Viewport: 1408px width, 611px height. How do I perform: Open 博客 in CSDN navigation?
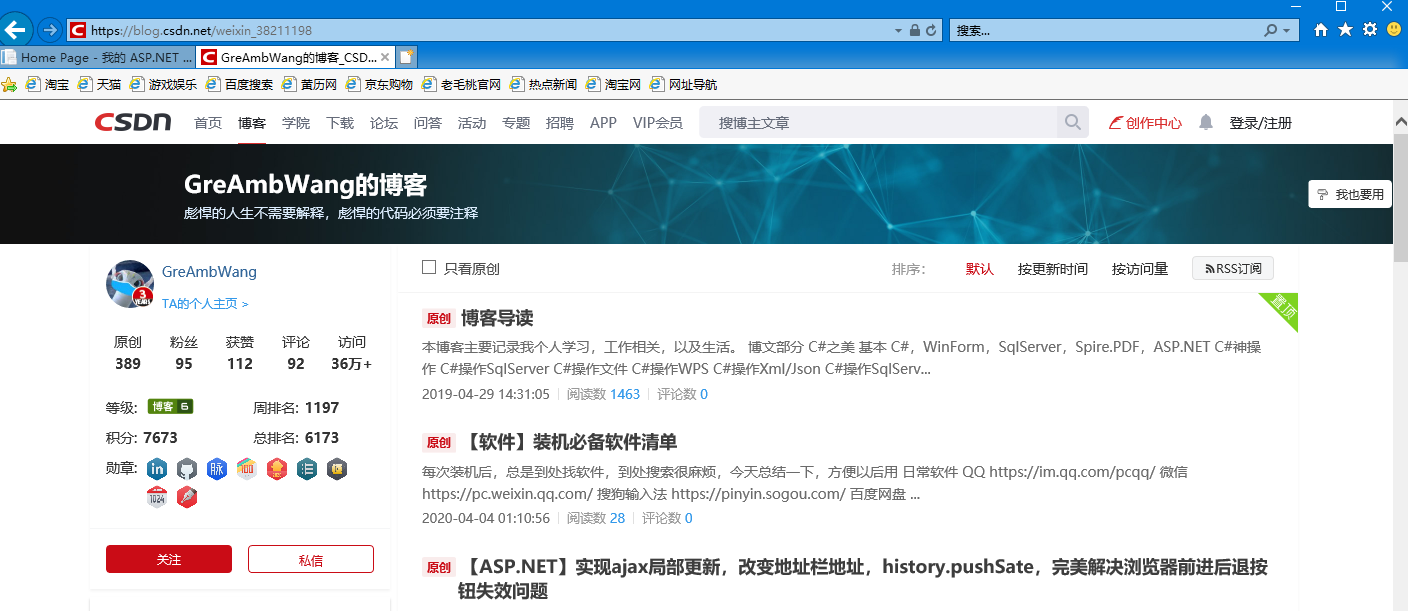coord(252,123)
